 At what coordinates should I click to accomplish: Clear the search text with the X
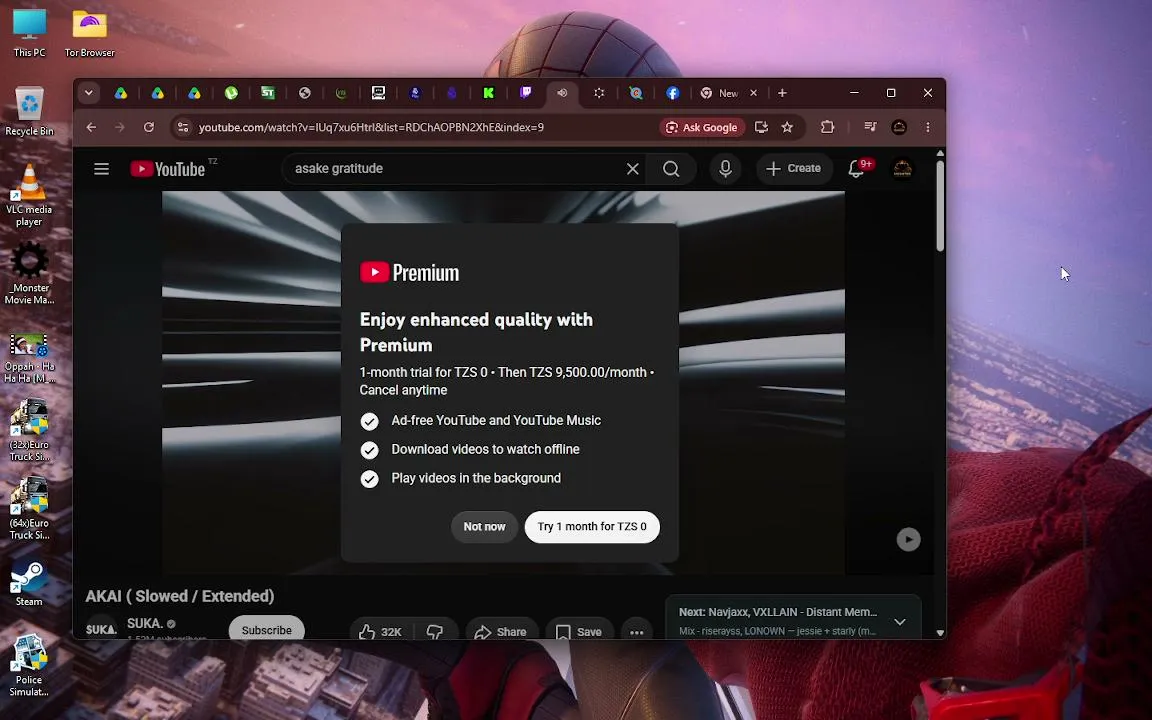(633, 169)
